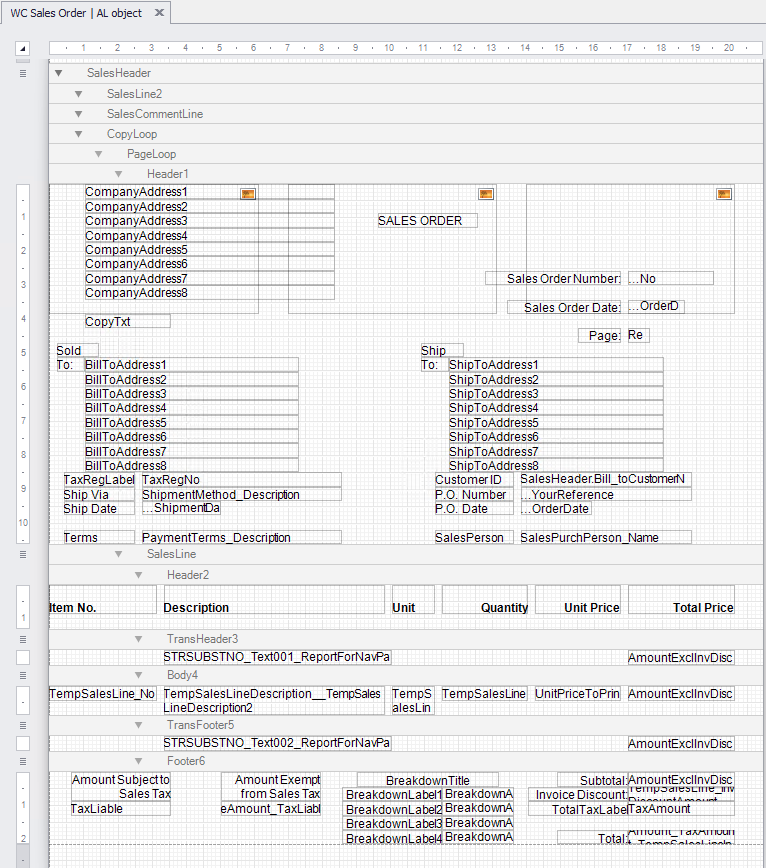Select the Customer ID label
The height and width of the screenshot is (868, 766).
[x=474, y=480]
